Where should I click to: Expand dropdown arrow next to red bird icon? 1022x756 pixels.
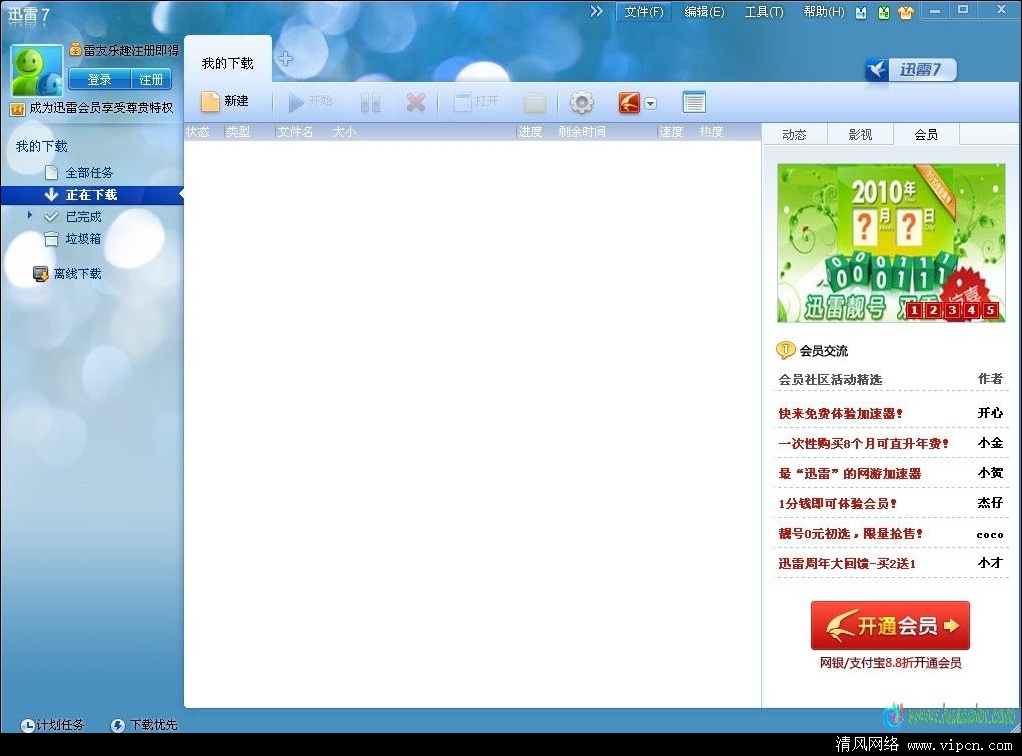[x=650, y=103]
